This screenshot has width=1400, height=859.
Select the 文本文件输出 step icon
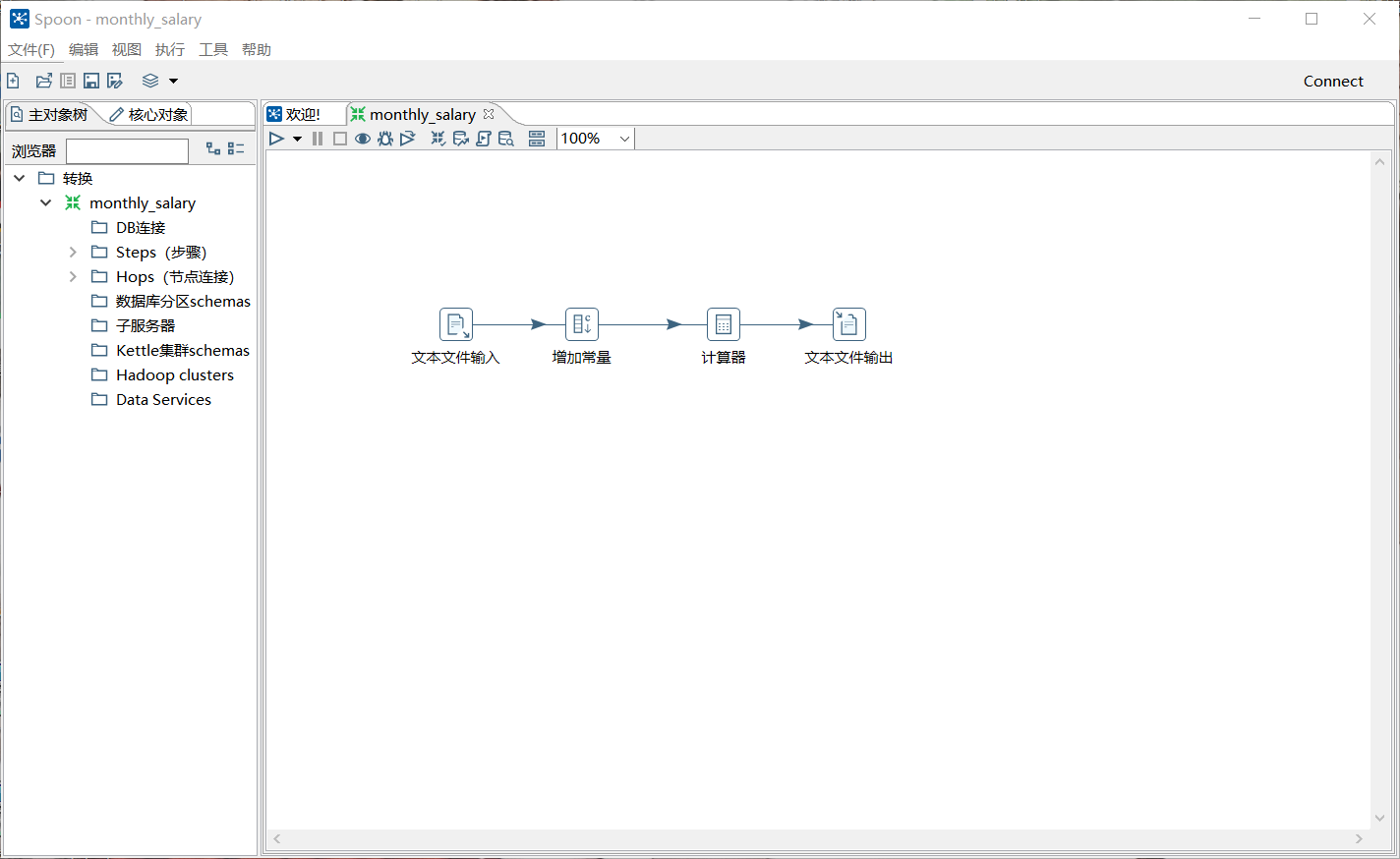coord(849,324)
